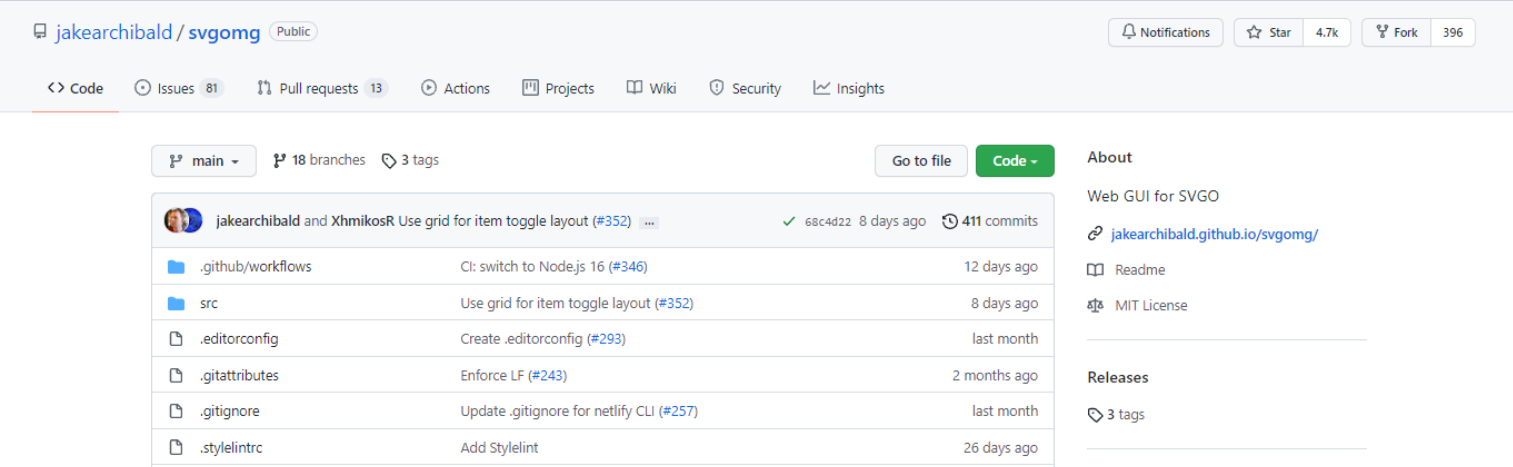The height and width of the screenshot is (467, 1513).
Task: Open the .gitignore file
Action: pyautogui.click(x=230, y=411)
